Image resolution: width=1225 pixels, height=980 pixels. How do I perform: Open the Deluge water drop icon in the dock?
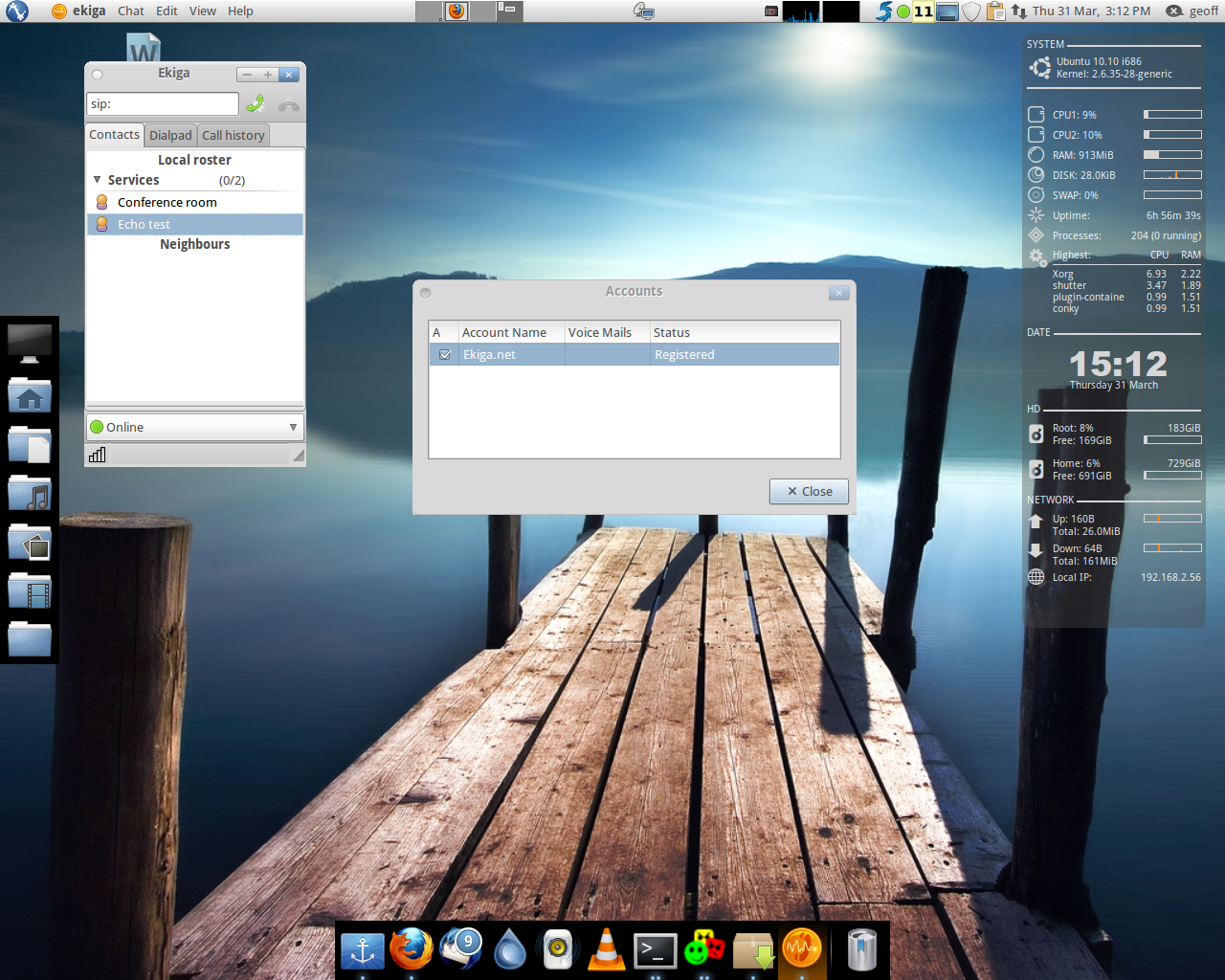point(509,949)
